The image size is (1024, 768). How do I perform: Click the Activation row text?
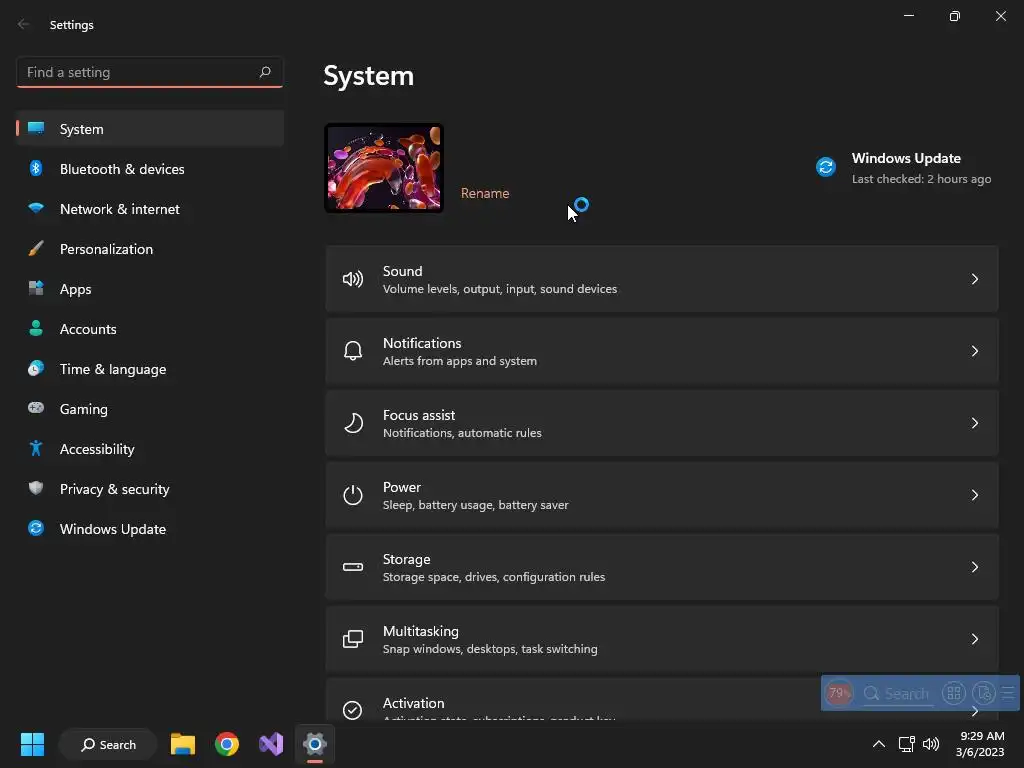pos(413,703)
